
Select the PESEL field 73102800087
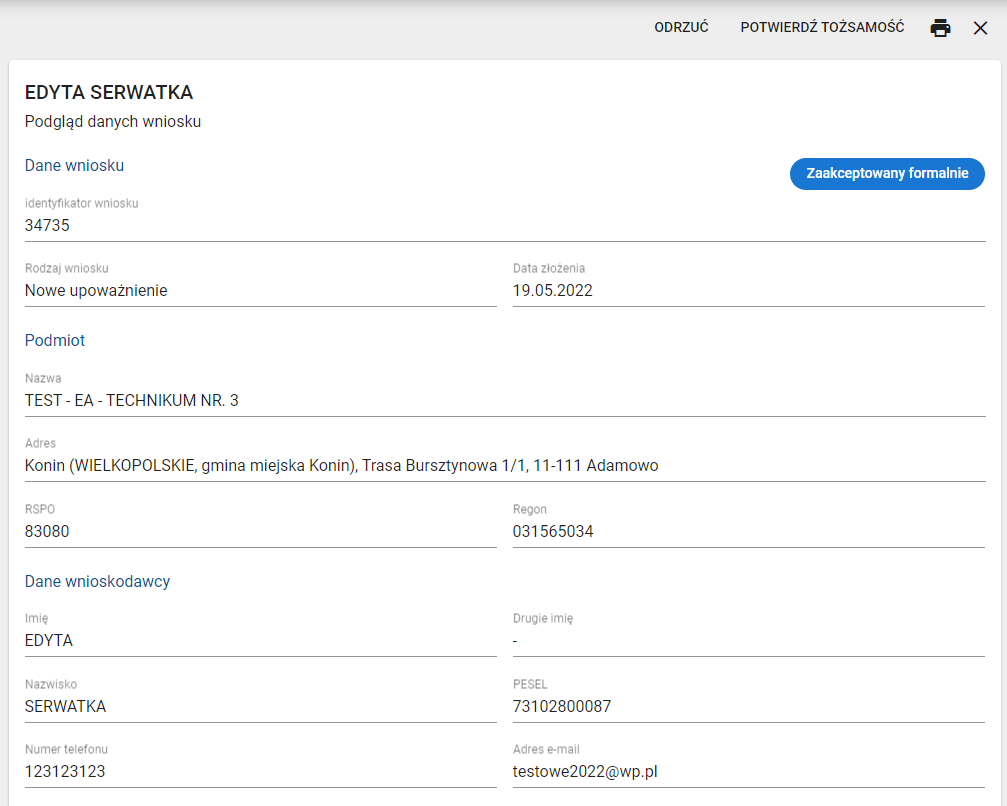pos(748,707)
